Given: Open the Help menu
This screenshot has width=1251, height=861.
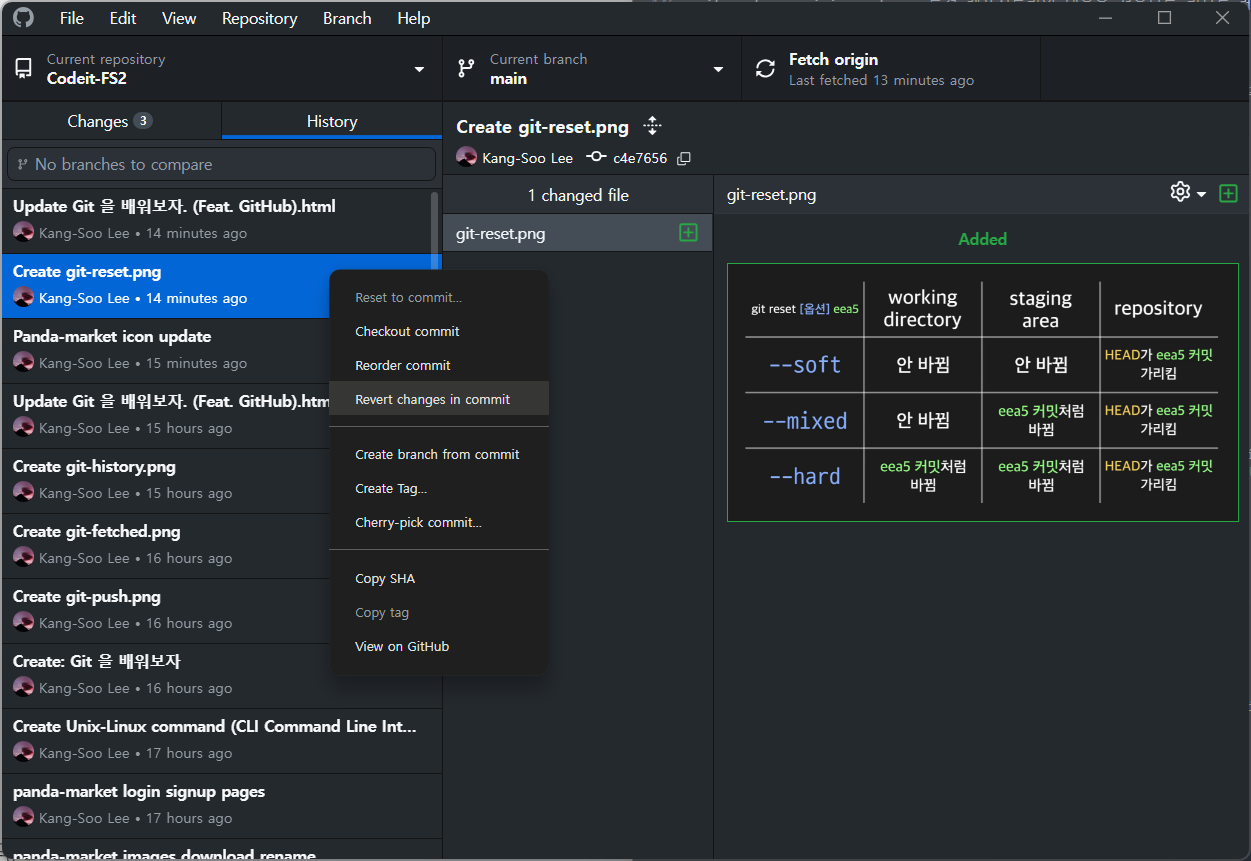Looking at the screenshot, I should click(x=414, y=18).
